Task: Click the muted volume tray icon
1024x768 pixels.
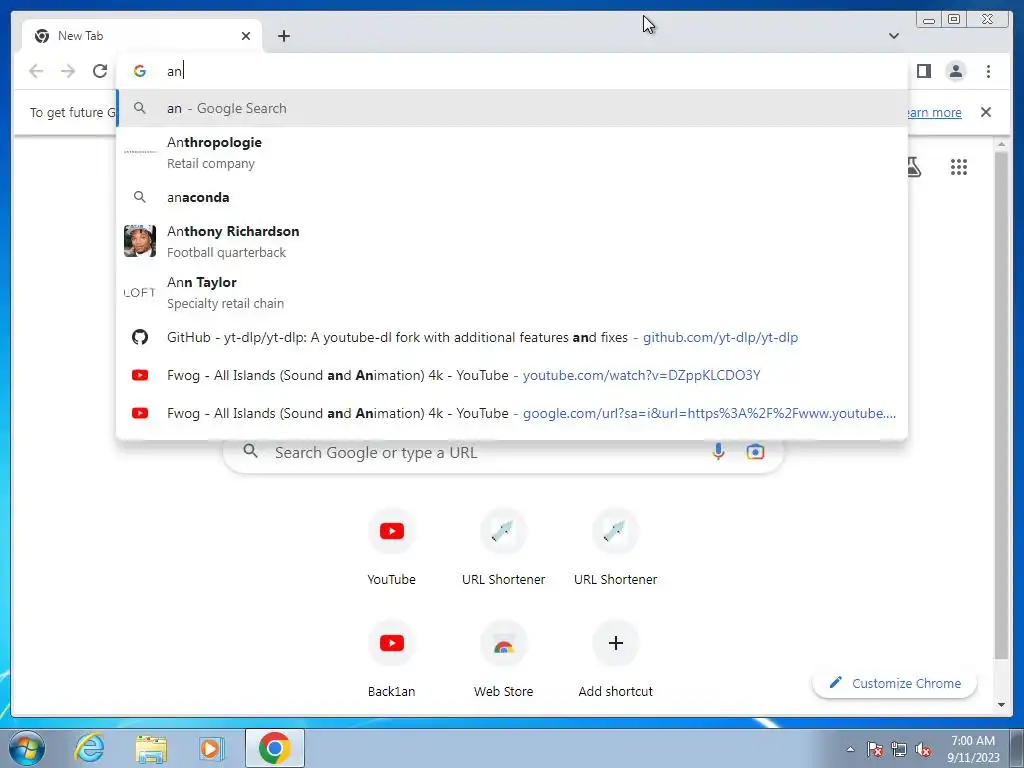Action: coord(923,749)
